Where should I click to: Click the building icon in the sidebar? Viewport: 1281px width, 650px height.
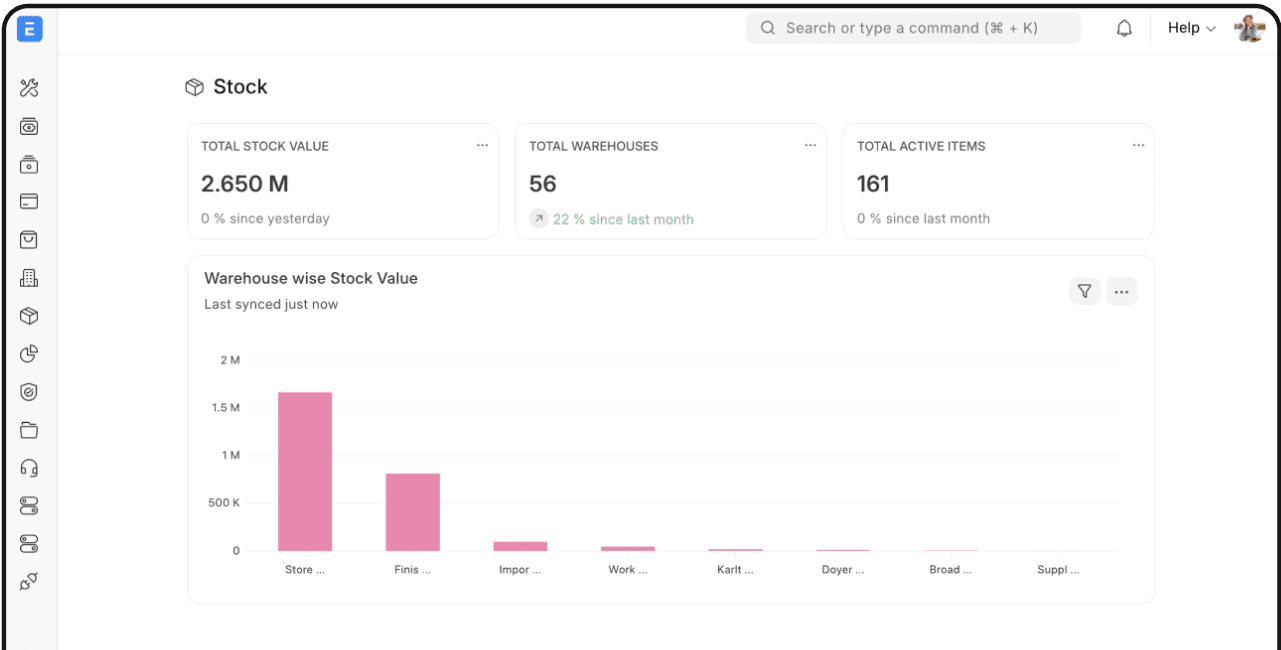pyautogui.click(x=29, y=278)
